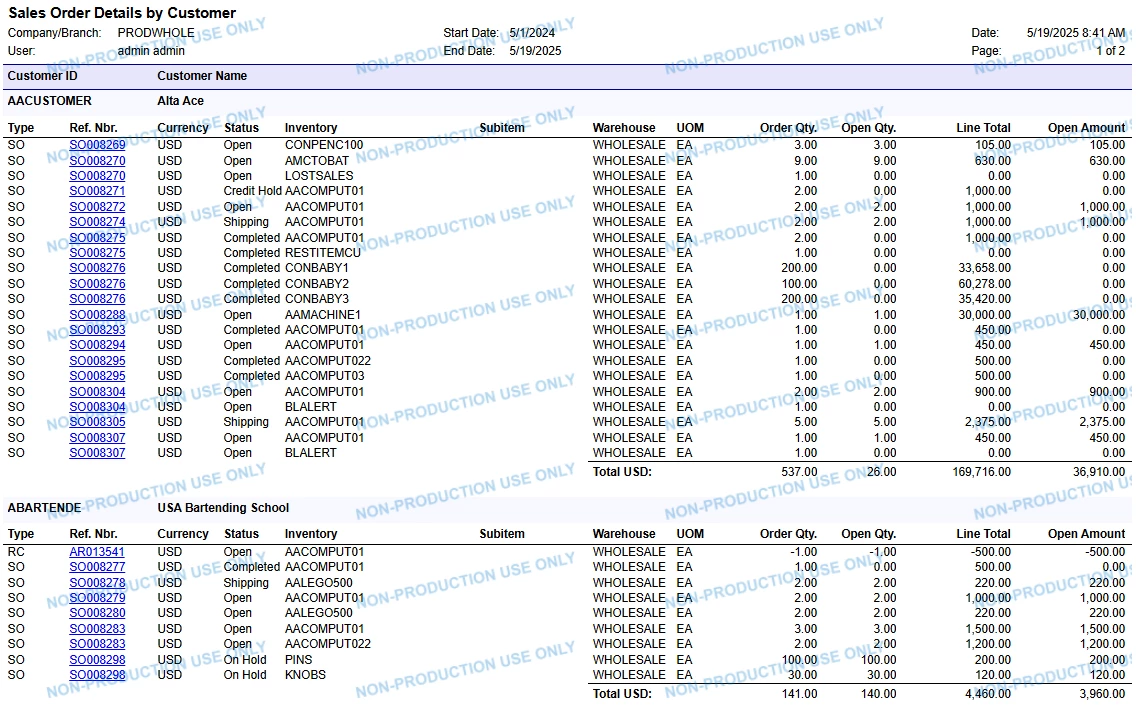This screenshot has height=715, width=1136.
Task: Open SO008304 link on the AACOMPUT01 row
Action: 97,392
